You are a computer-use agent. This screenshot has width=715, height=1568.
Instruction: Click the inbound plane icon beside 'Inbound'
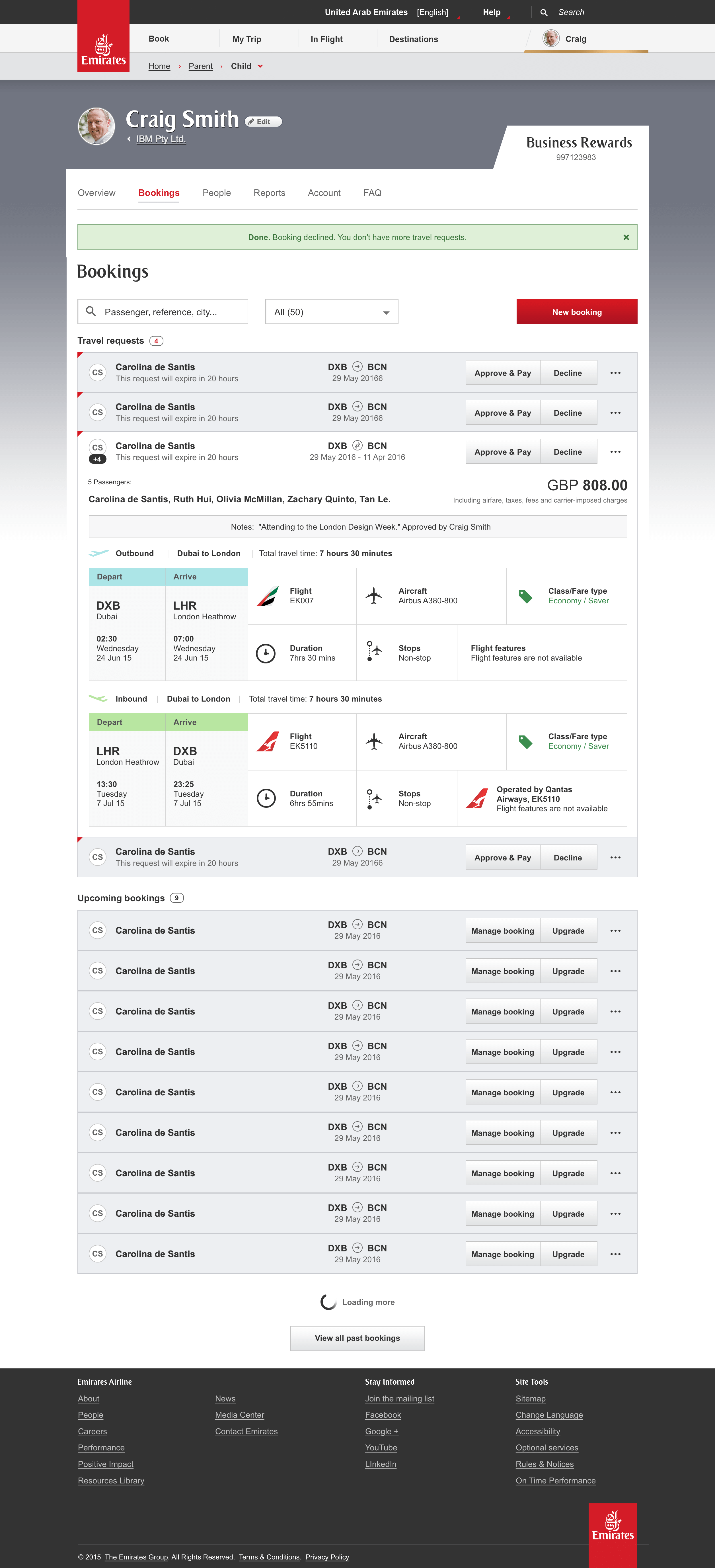click(x=98, y=698)
